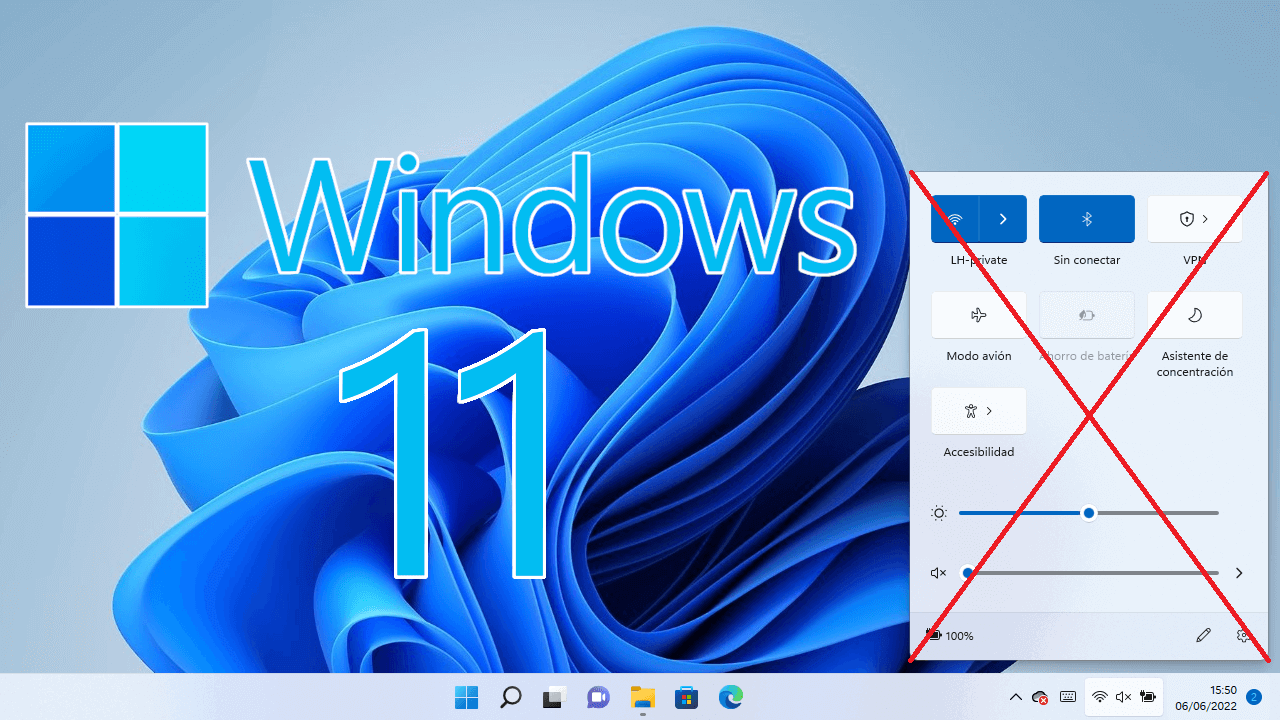
Task: Open Microsoft Store from the taskbar
Action: click(686, 697)
